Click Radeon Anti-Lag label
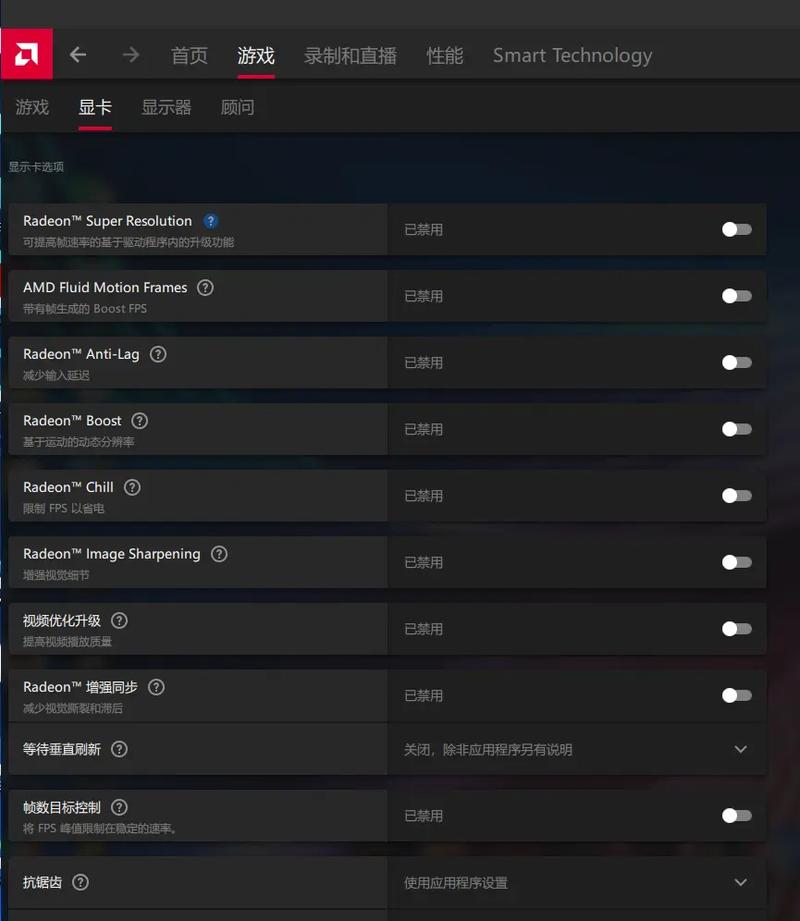Image resolution: width=800 pixels, height=921 pixels. pyautogui.click(x=81, y=354)
